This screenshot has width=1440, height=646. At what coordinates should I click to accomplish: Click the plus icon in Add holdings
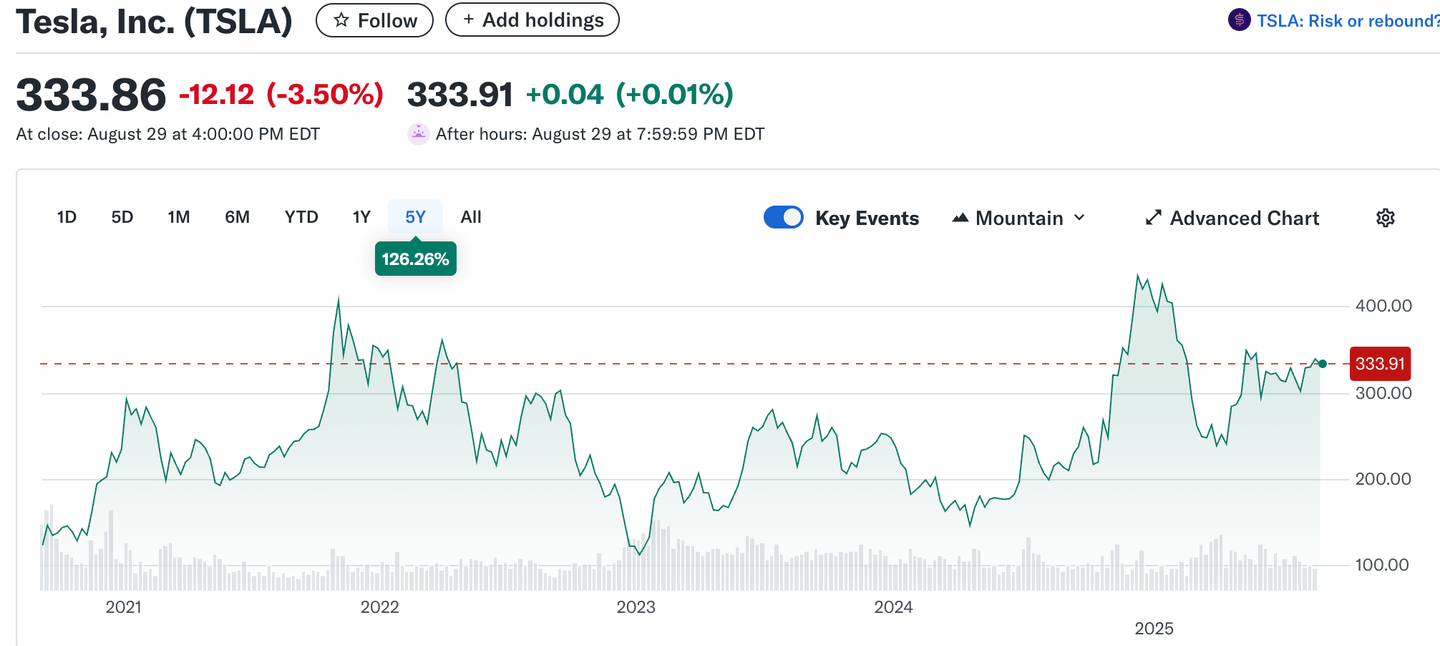[x=468, y=20]
